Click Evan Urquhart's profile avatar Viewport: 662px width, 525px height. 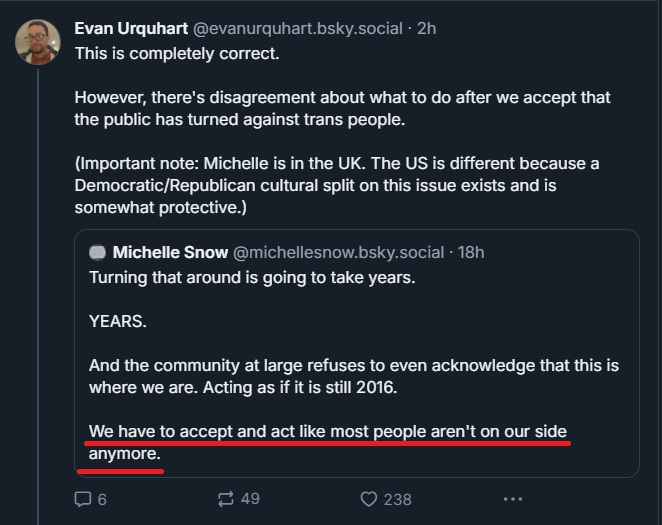[37, 42]
